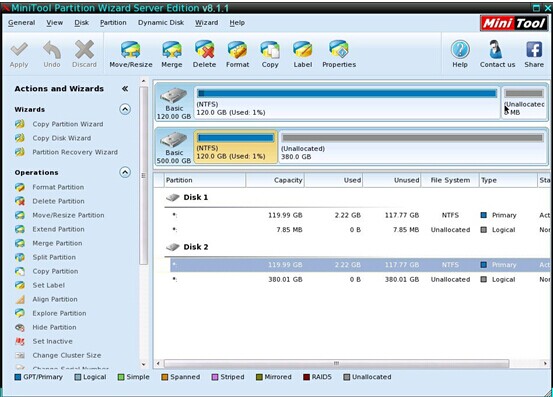Click the Facebook Share icon
The width and height of the screenshot is (553, 397).
point(534,50)
